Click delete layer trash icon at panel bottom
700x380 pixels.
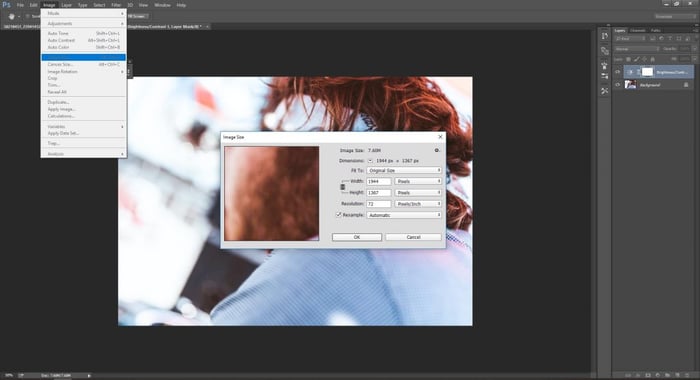(687, 376)
